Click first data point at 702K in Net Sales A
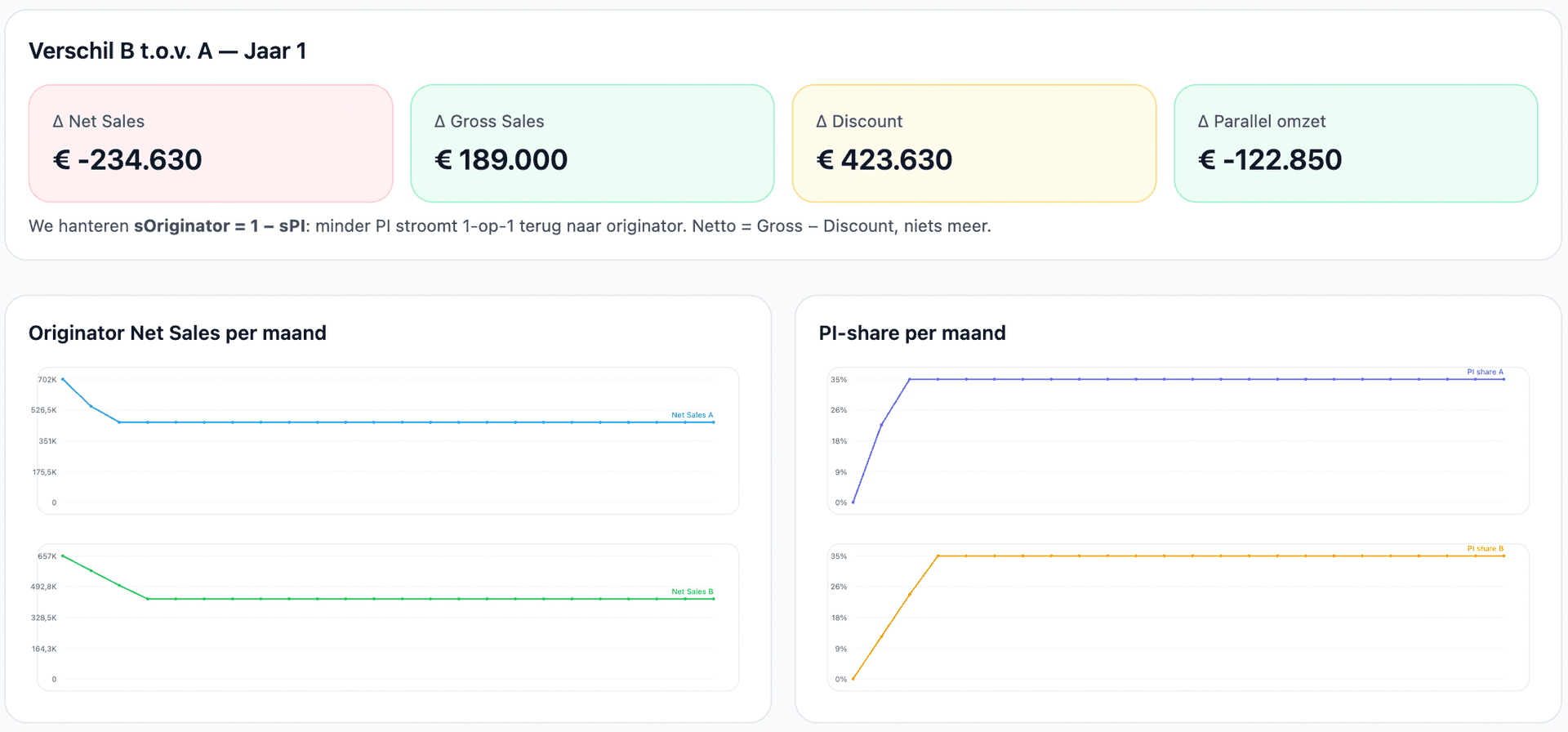The height and width of the screenshot is (732, 1568). 63,379
